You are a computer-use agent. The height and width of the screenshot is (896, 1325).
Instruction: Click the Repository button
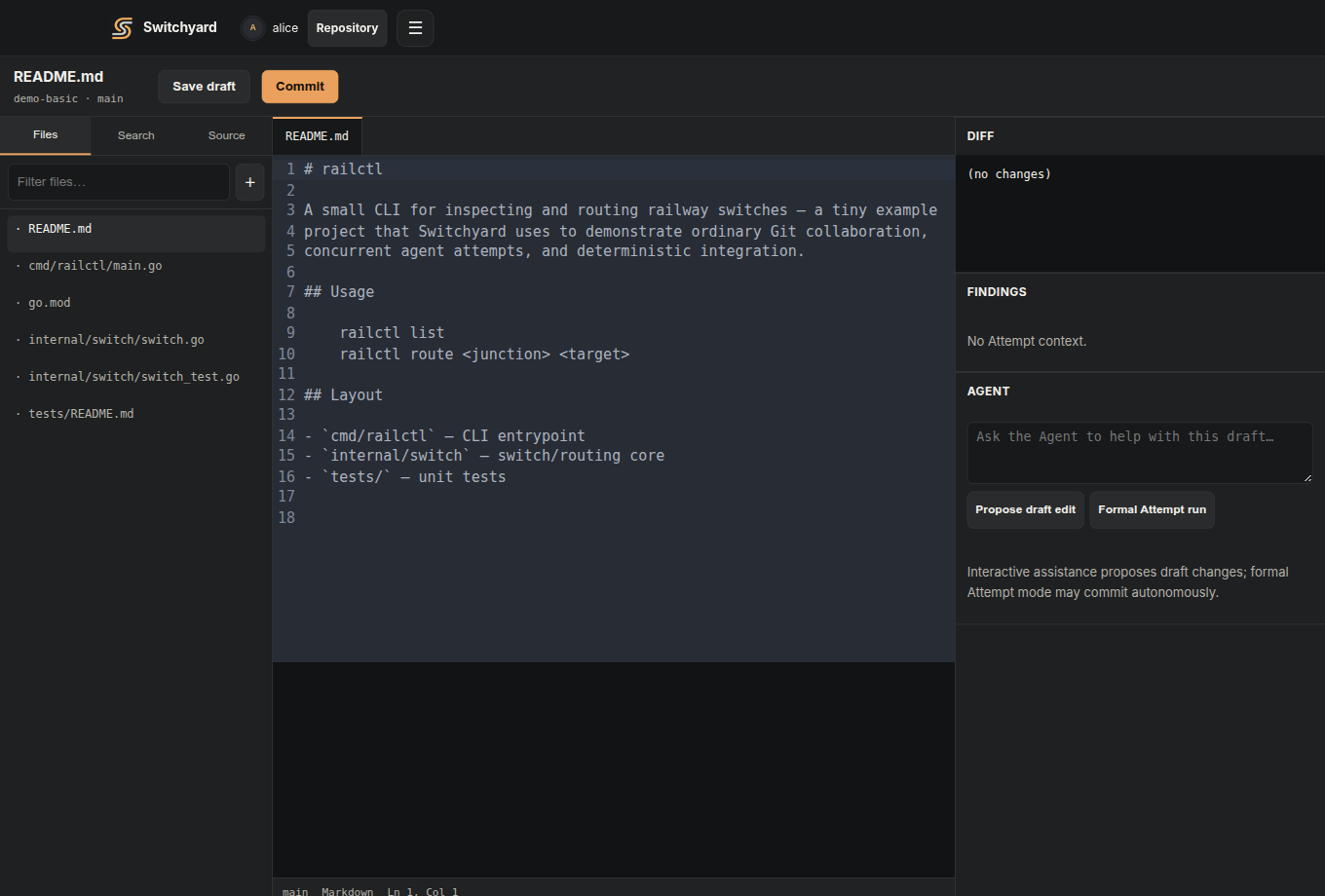347,28
